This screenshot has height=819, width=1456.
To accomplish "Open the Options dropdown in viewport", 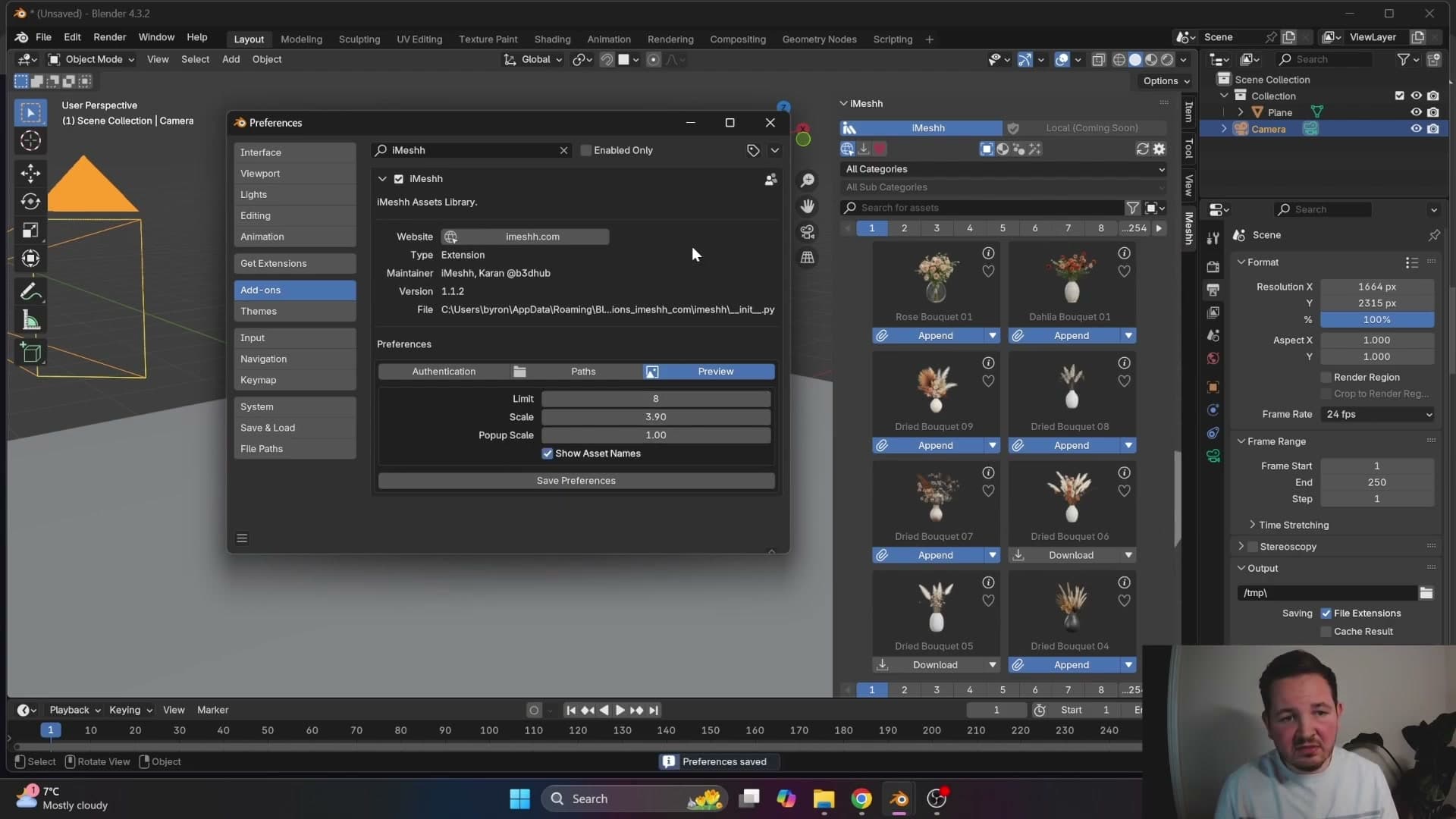I will [x=1166, y=81].
